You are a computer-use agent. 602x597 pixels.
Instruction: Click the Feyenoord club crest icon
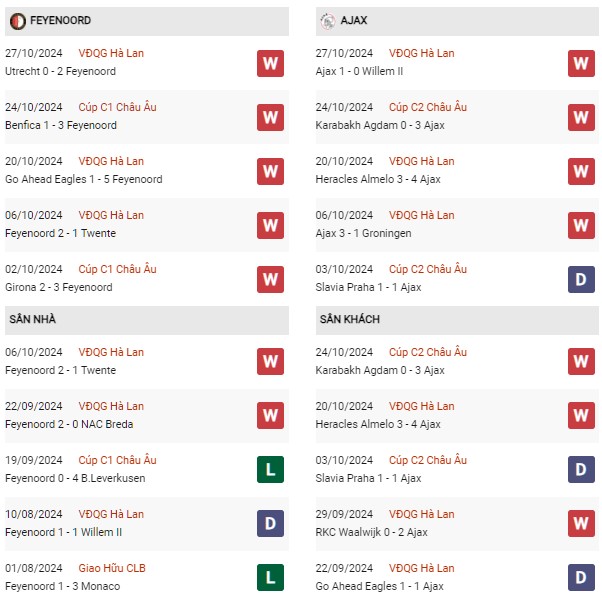pyautogui.click(x=18, y=21)
